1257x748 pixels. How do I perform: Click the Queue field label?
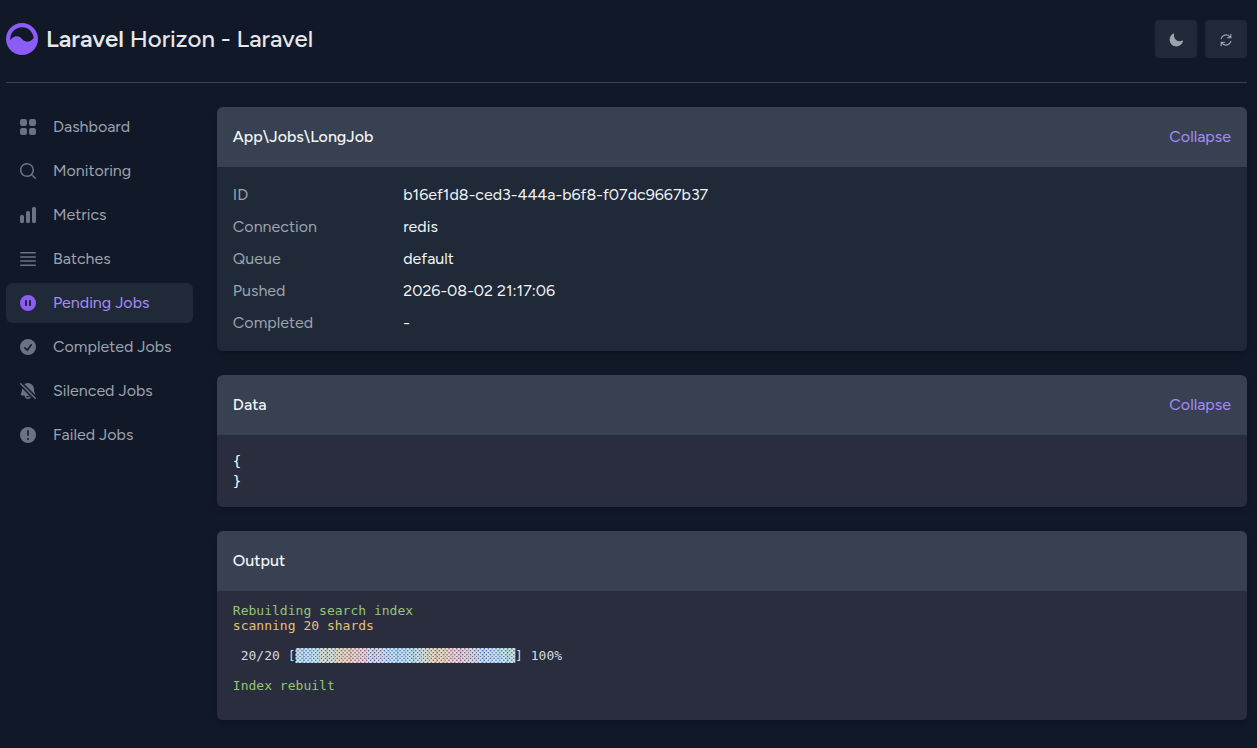tap(257, 259)
